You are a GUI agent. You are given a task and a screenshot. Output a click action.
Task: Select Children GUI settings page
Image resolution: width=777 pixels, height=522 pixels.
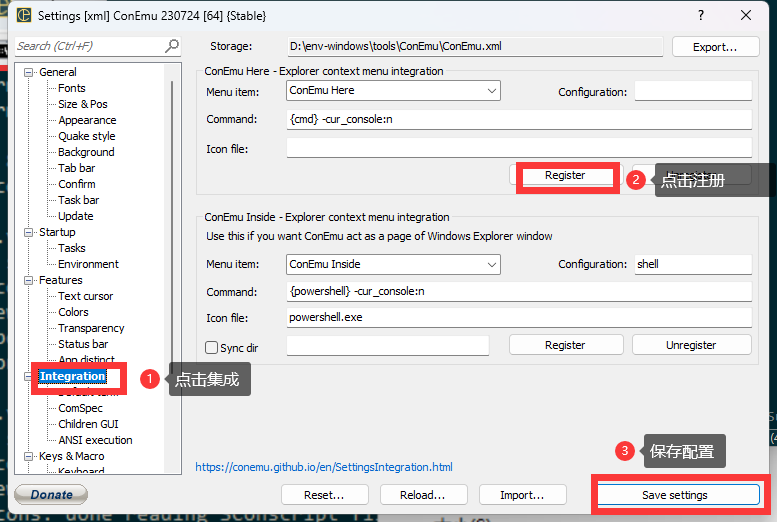(x=88, y=424)
